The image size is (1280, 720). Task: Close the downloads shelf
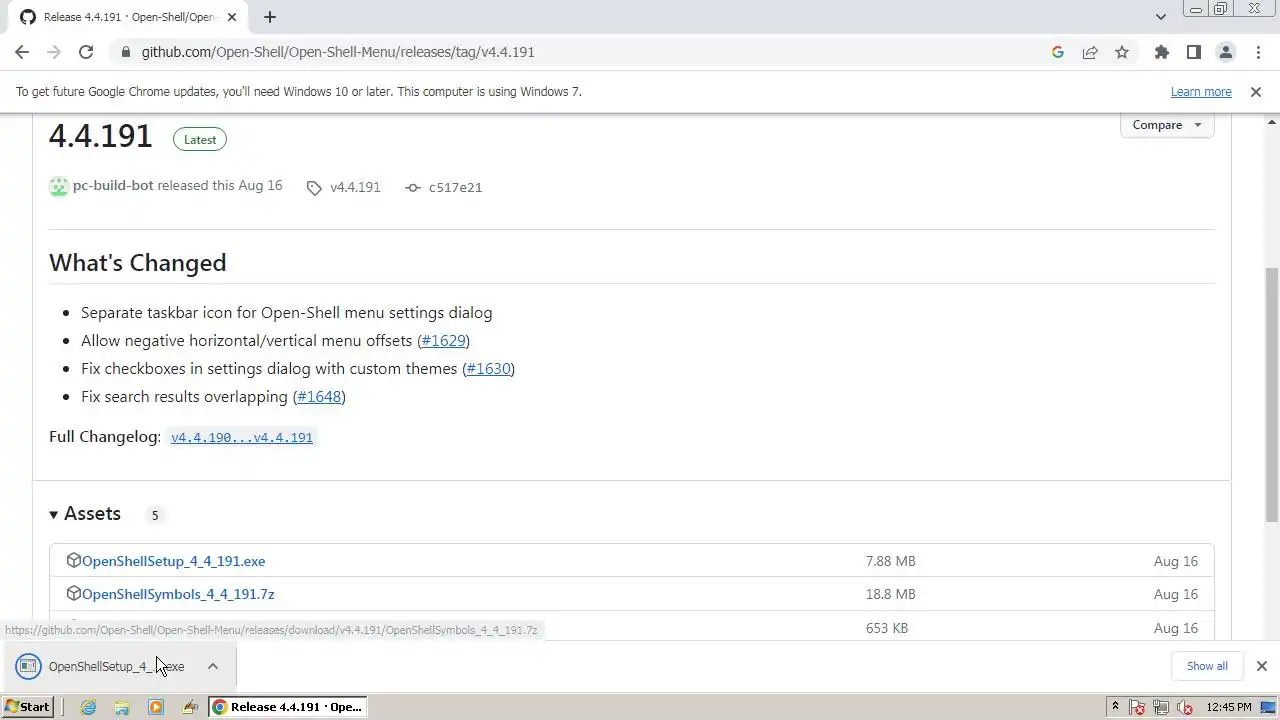[1261, 666]
